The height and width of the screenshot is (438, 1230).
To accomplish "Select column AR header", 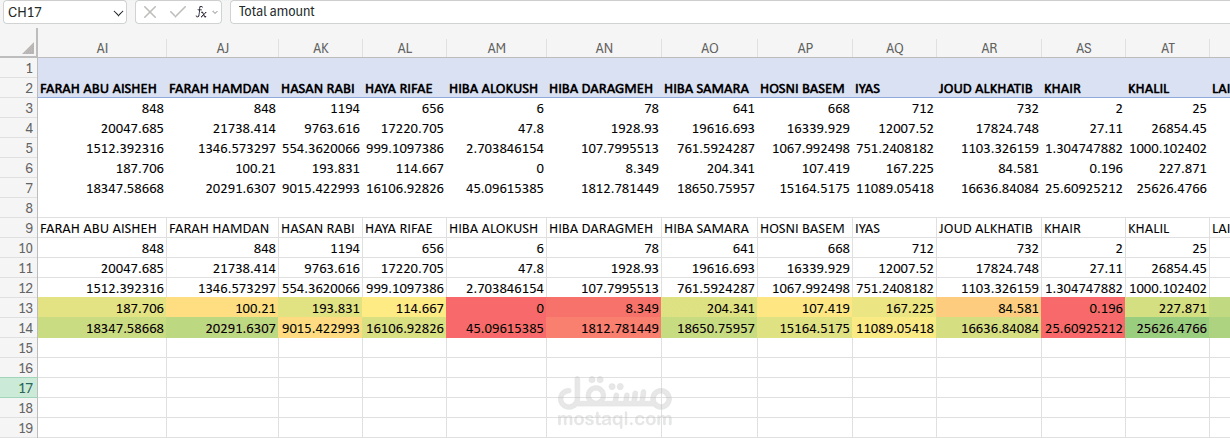I will [989, 48].
